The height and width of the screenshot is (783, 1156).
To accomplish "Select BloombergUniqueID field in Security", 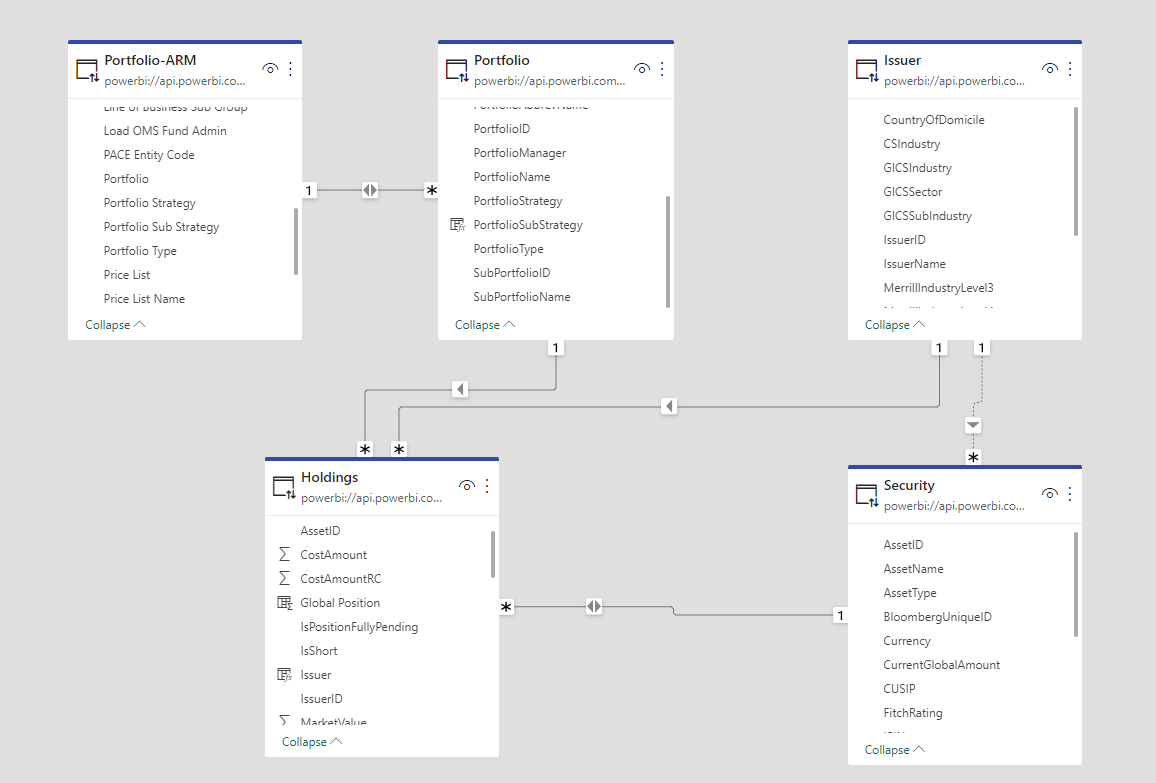I will tap(938, 617).
